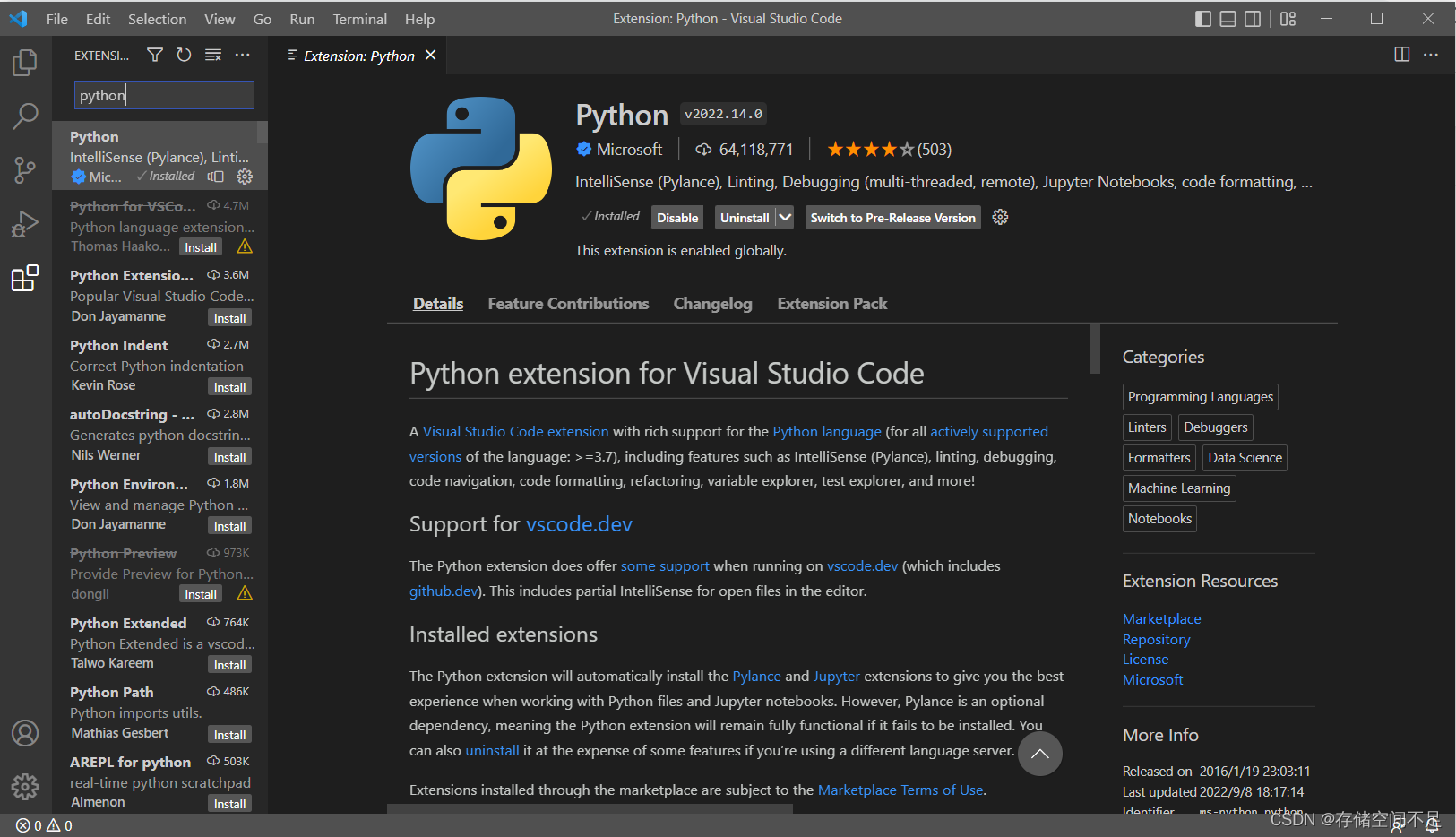
Task: Open the File menu
Action: (57, 19)
